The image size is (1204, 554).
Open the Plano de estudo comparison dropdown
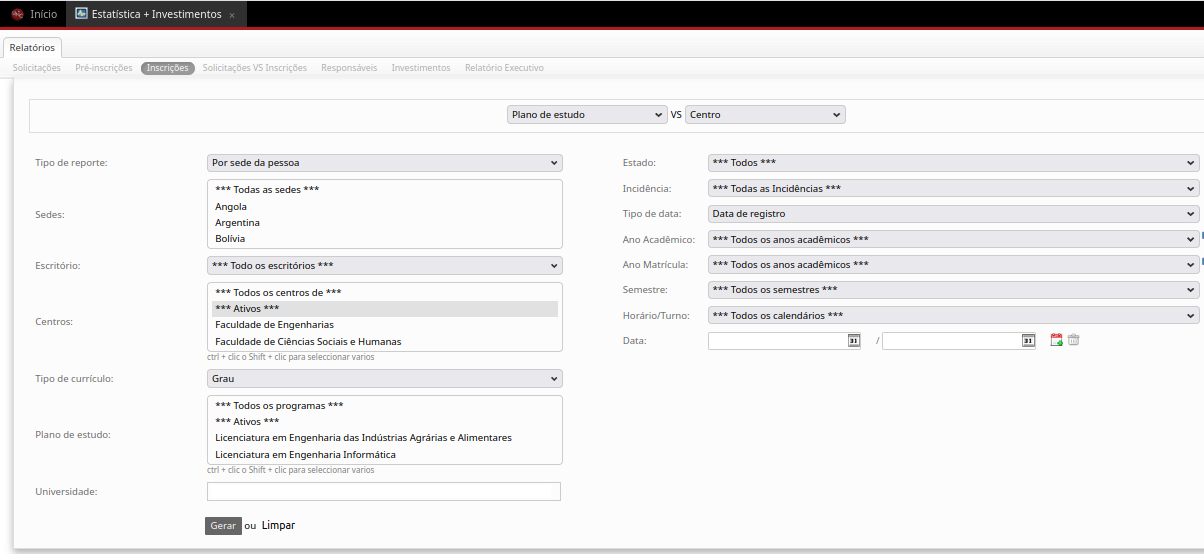tap(586, 115)
